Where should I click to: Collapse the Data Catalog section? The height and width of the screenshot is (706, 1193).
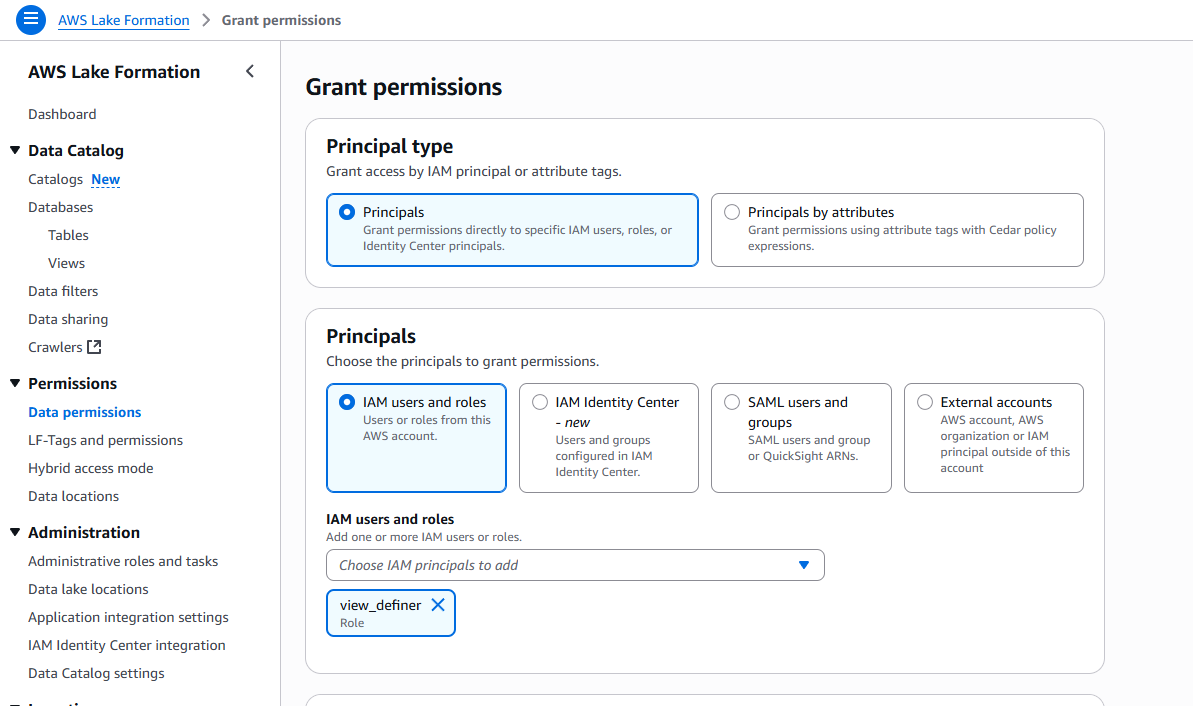pyautogui.click(x=15, y=151)
